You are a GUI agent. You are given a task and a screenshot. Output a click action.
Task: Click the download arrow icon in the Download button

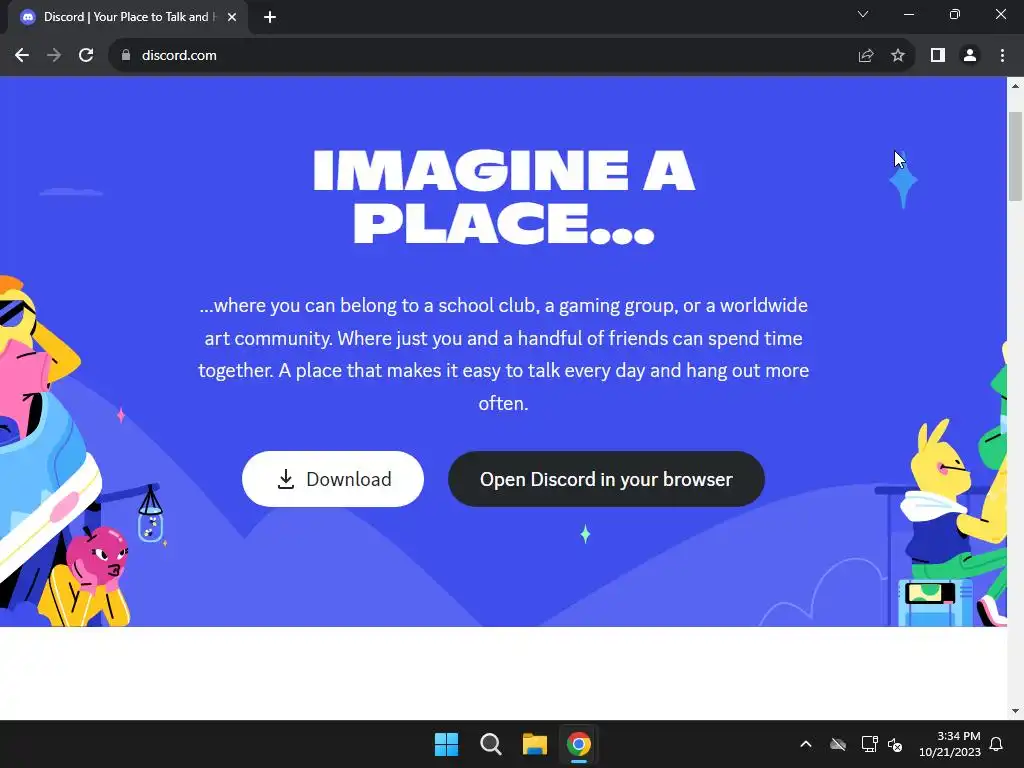pos(285,479)
